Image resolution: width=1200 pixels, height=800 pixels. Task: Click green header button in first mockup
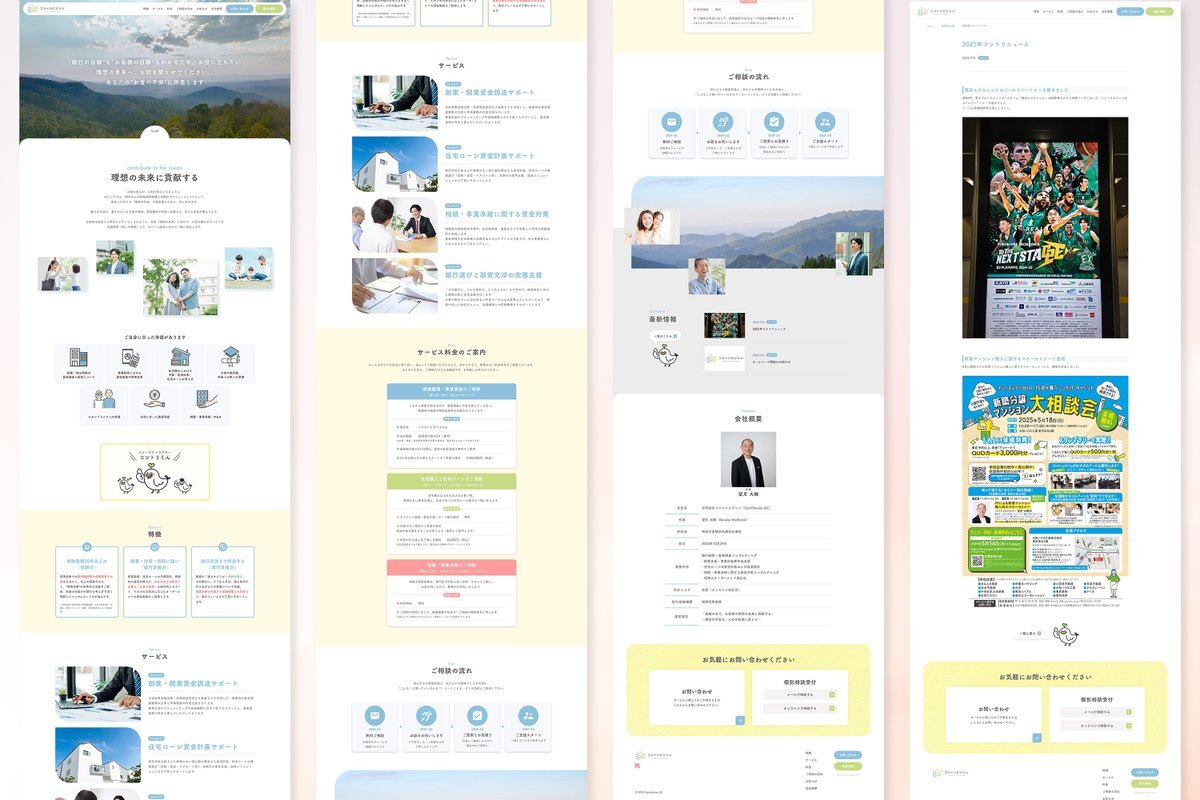coord(270,8)
